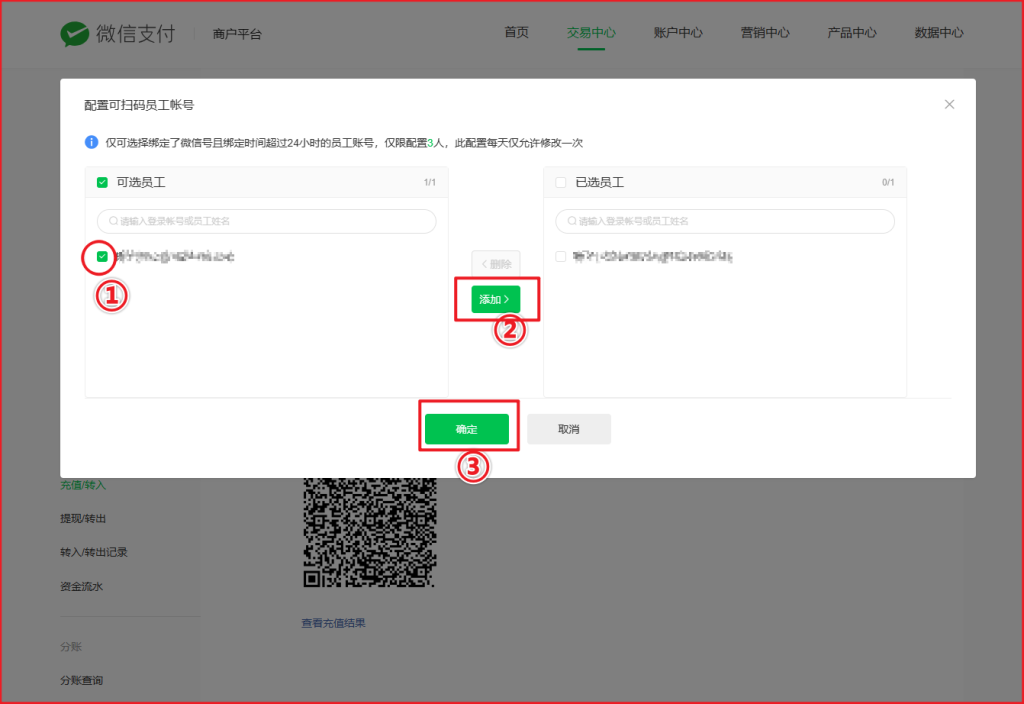Open the 首页 tab
1024x704 pixels.
[x=516, y=33]
